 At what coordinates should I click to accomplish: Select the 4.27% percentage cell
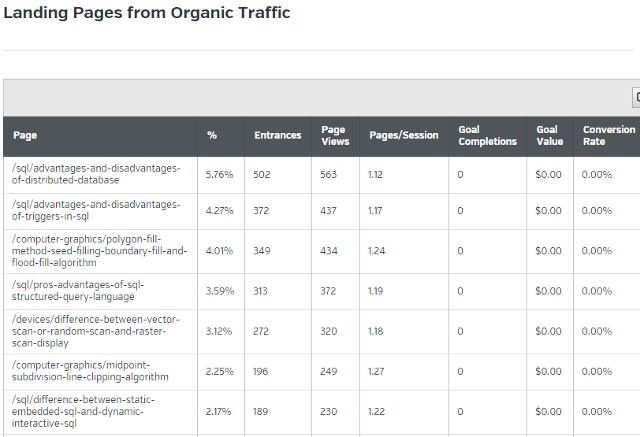(x=220, y=211)
